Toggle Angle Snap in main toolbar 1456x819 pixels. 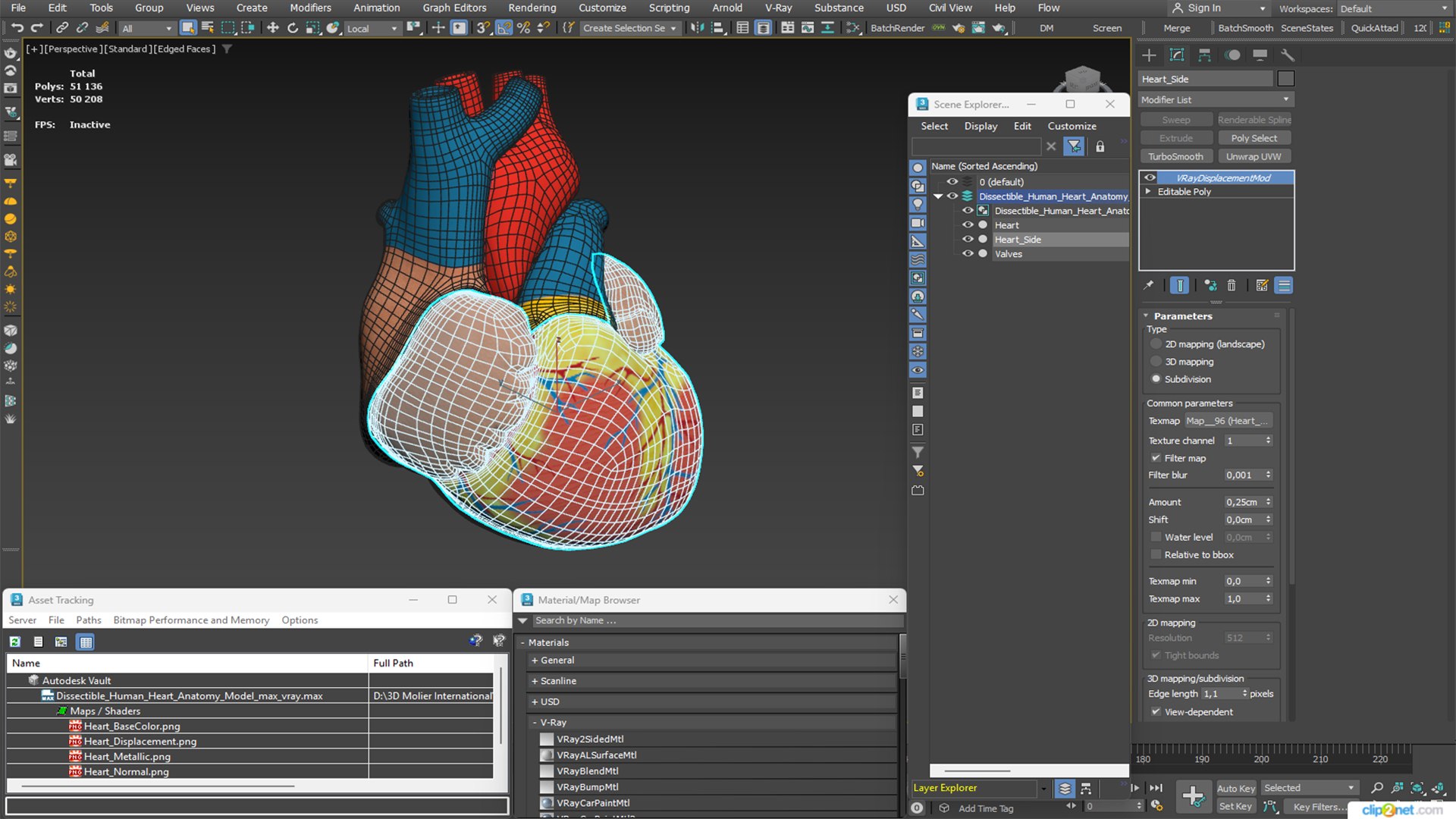point(504,28)
